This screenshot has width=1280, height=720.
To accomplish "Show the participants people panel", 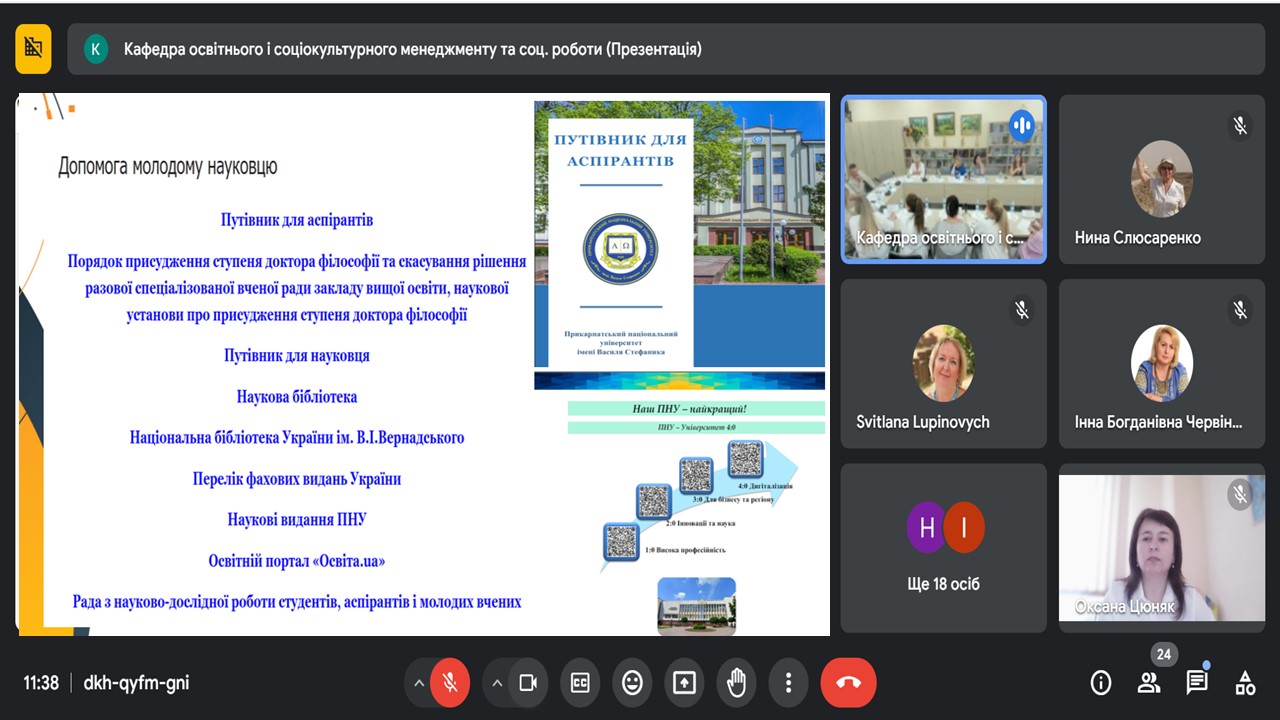I will pyautogui.click(x=1149, y=683).
